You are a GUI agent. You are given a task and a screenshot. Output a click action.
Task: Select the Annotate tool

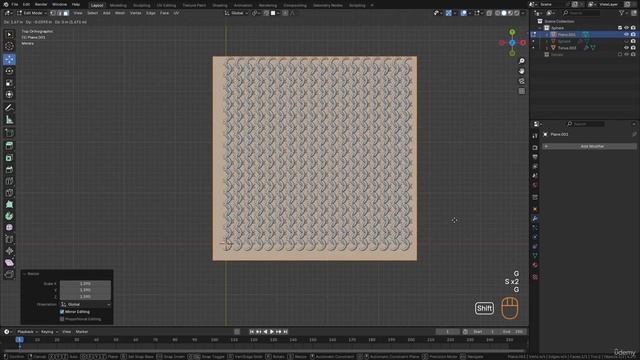click(x=9, y=108)
